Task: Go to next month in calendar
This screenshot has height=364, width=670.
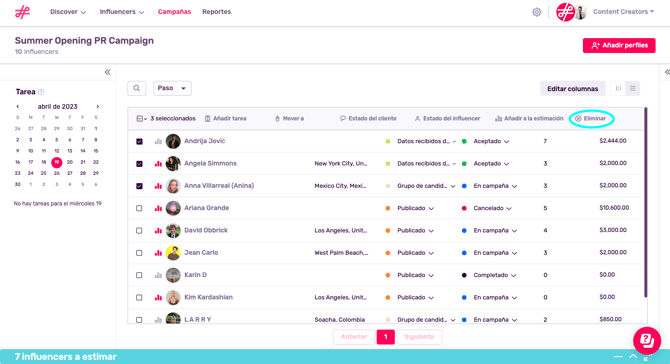Action: pos(97,106)
